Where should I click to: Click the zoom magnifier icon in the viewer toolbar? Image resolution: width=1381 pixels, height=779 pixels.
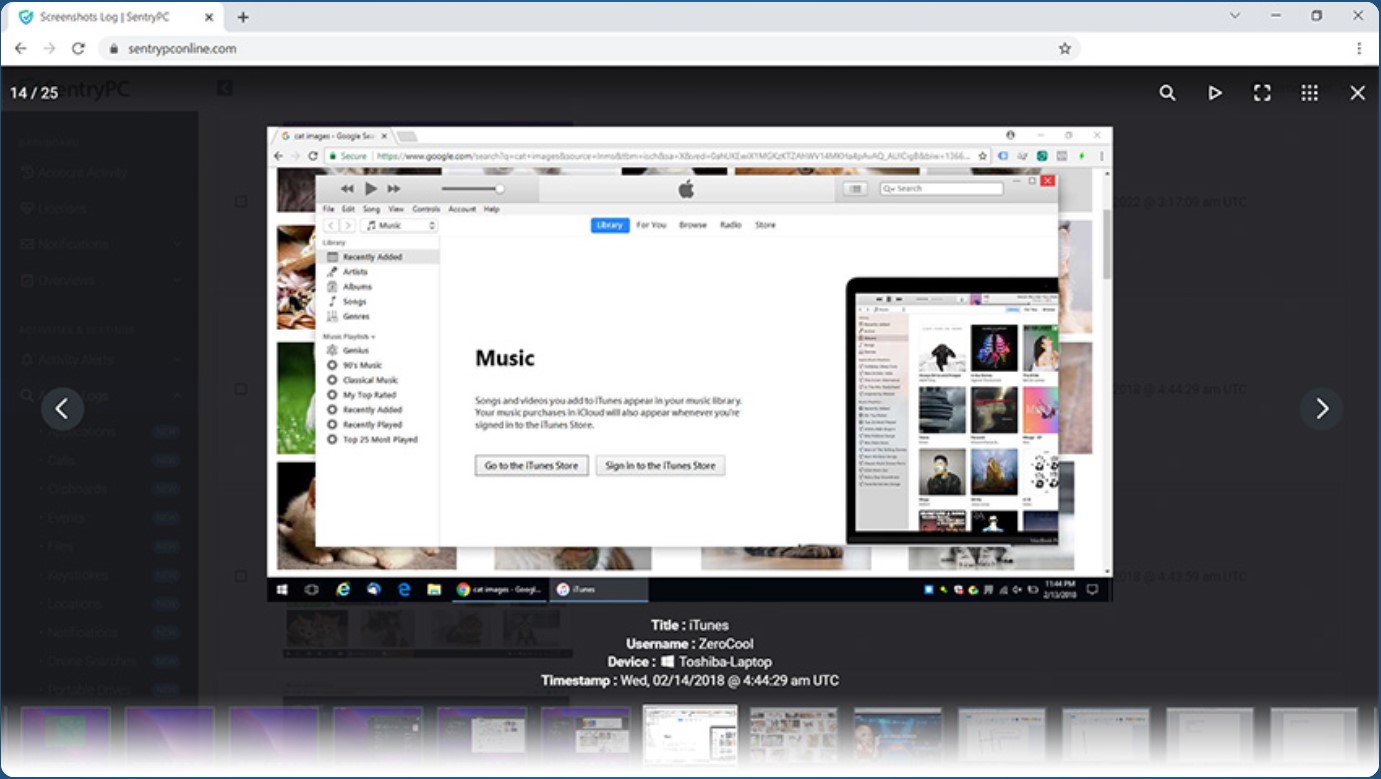click(x=1167, y=93)
